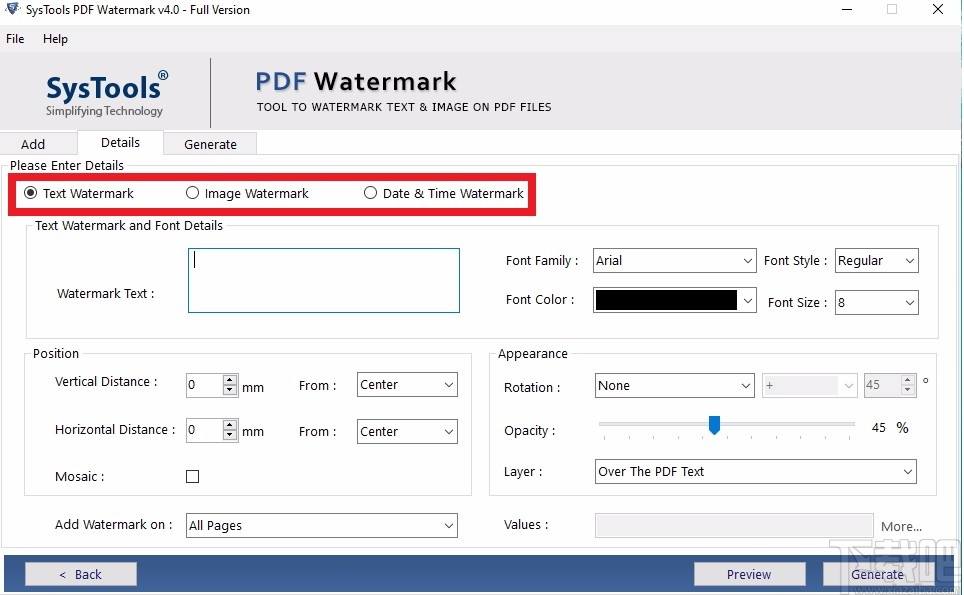
Task: Click the Preview button
Action: tap(749, 574)
